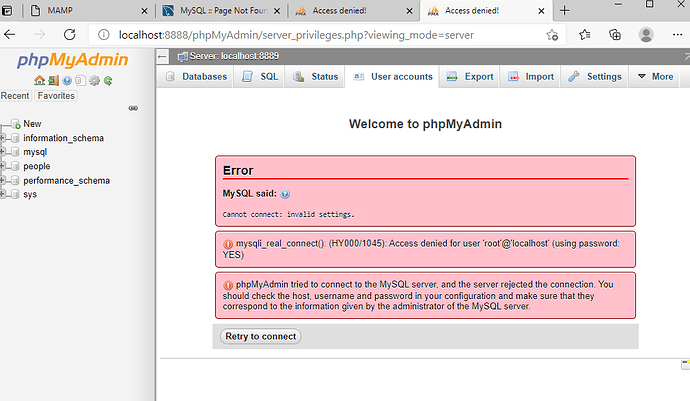Collapse navigation panel arrow beside Server breadcrumb

pyautogui.click(x=162, y=56)
